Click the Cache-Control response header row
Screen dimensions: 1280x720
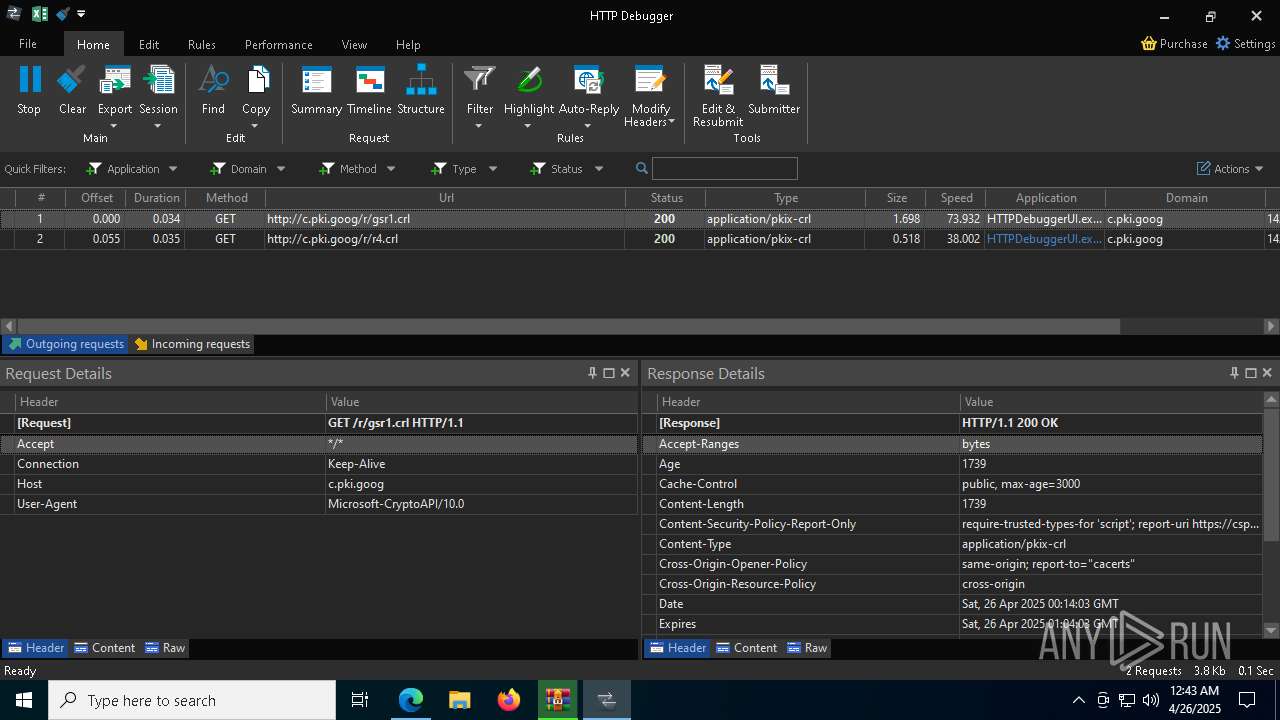coord(953,484)
